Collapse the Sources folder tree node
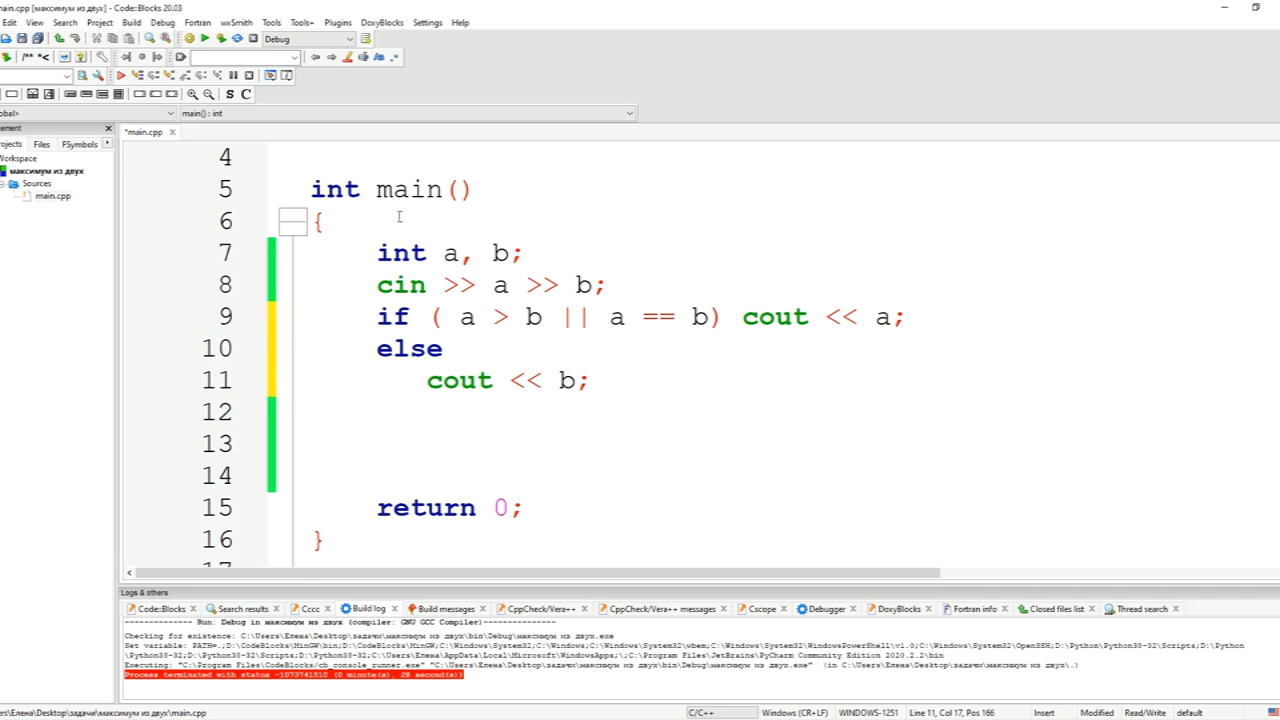 click(3, 184)
